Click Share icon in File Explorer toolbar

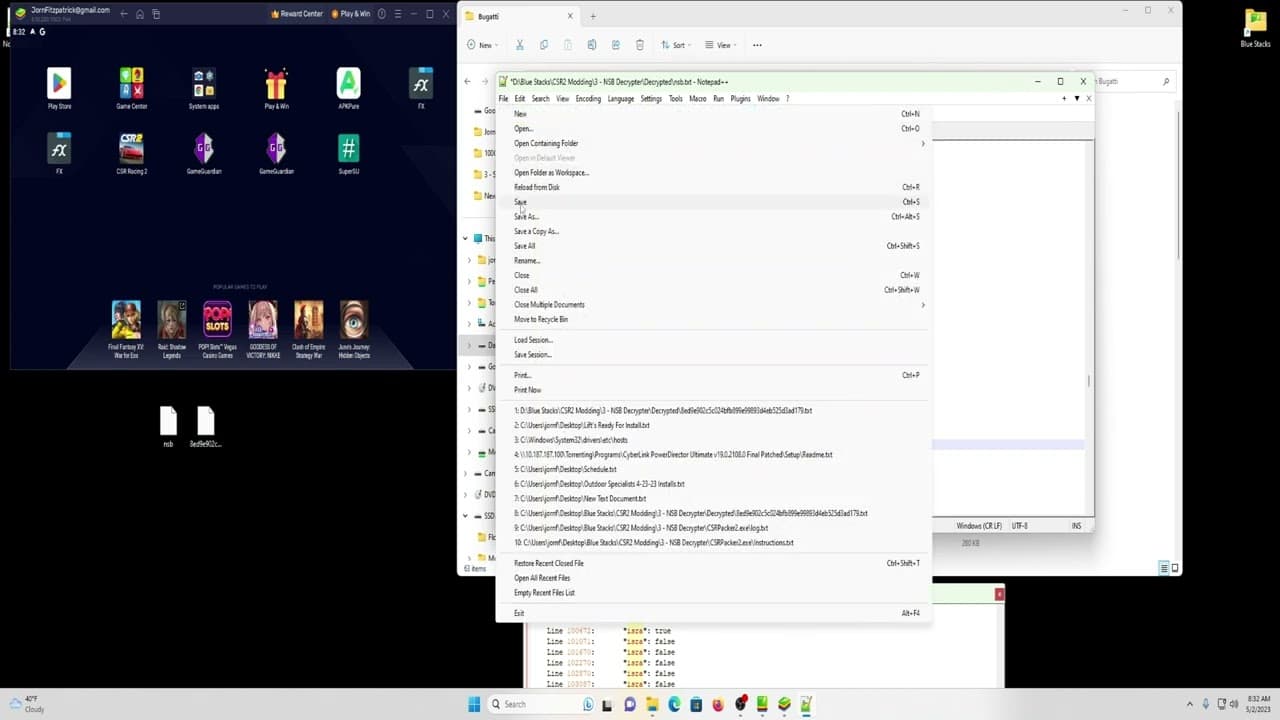[x=615, y=45]
